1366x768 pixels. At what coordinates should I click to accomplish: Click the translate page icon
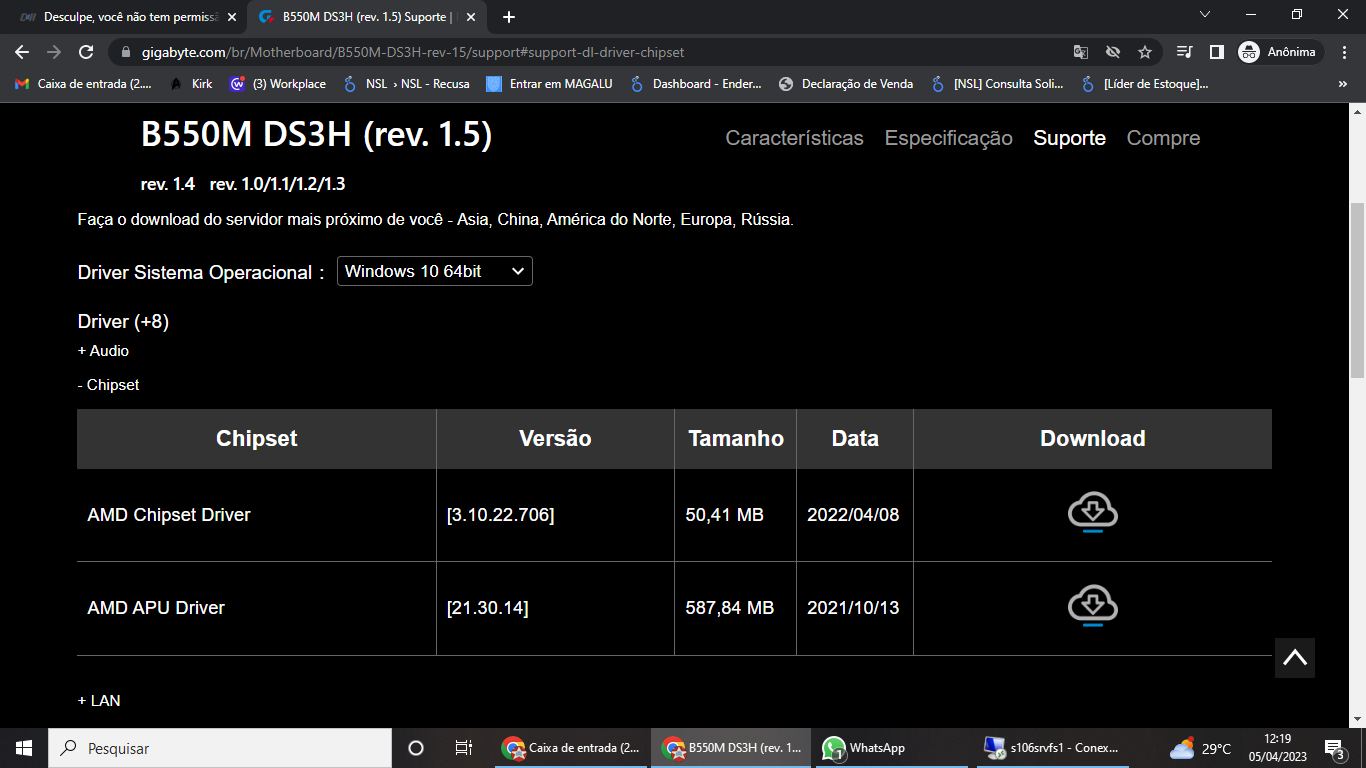click(1081, 52)
